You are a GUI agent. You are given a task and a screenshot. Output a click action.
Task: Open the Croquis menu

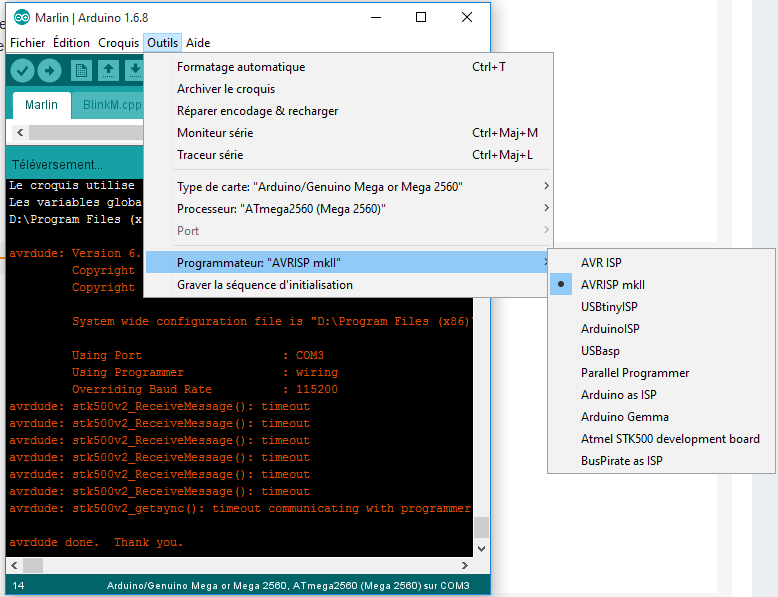118,43
